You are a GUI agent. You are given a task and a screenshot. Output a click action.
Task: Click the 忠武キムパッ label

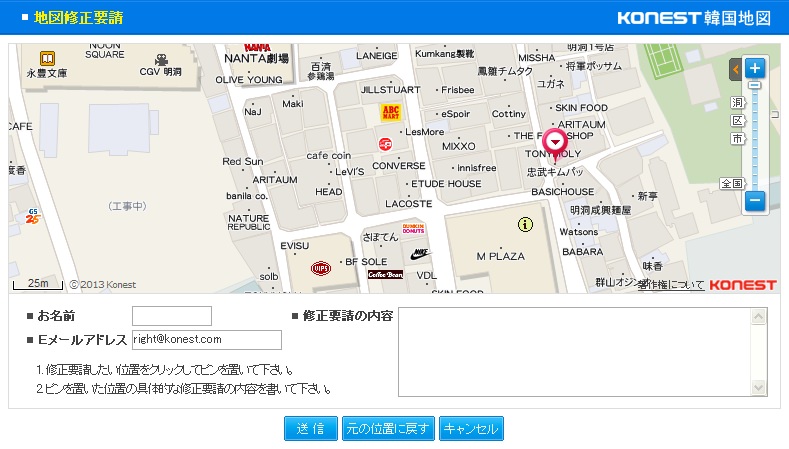pyautogui.click(x=555, y=172)
